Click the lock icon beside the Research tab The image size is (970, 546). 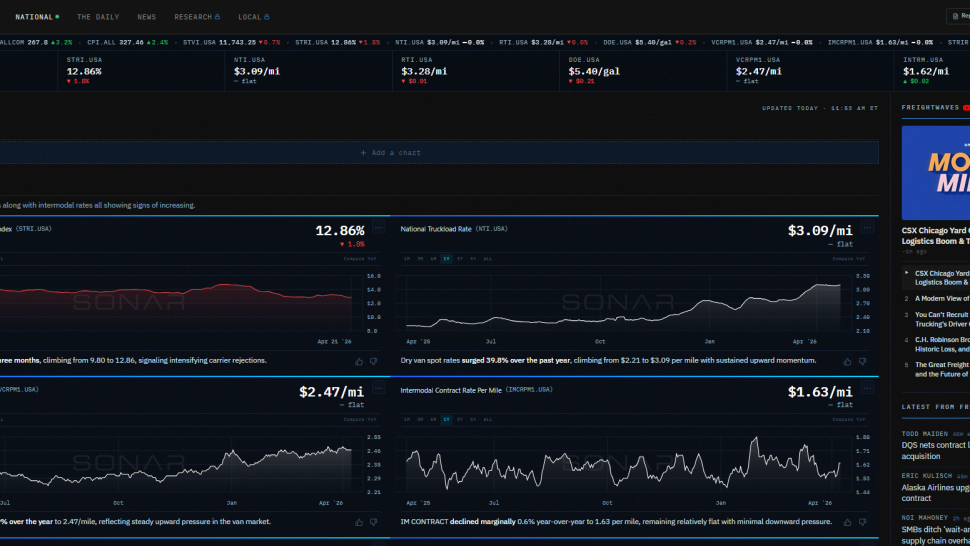point(217,17)
